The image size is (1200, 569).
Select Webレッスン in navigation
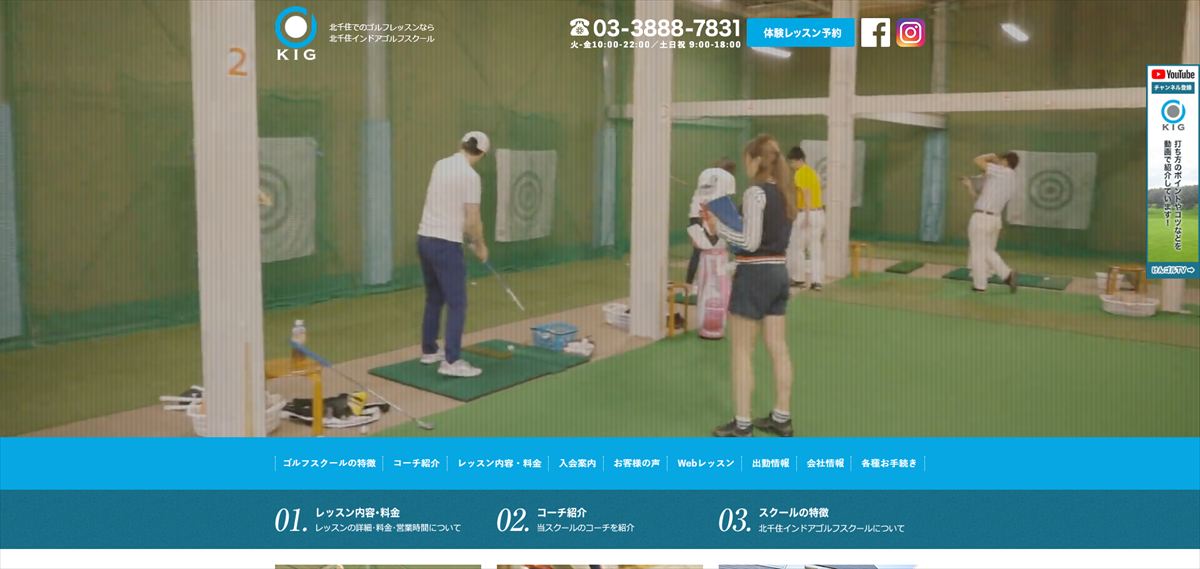coord(705,464)
